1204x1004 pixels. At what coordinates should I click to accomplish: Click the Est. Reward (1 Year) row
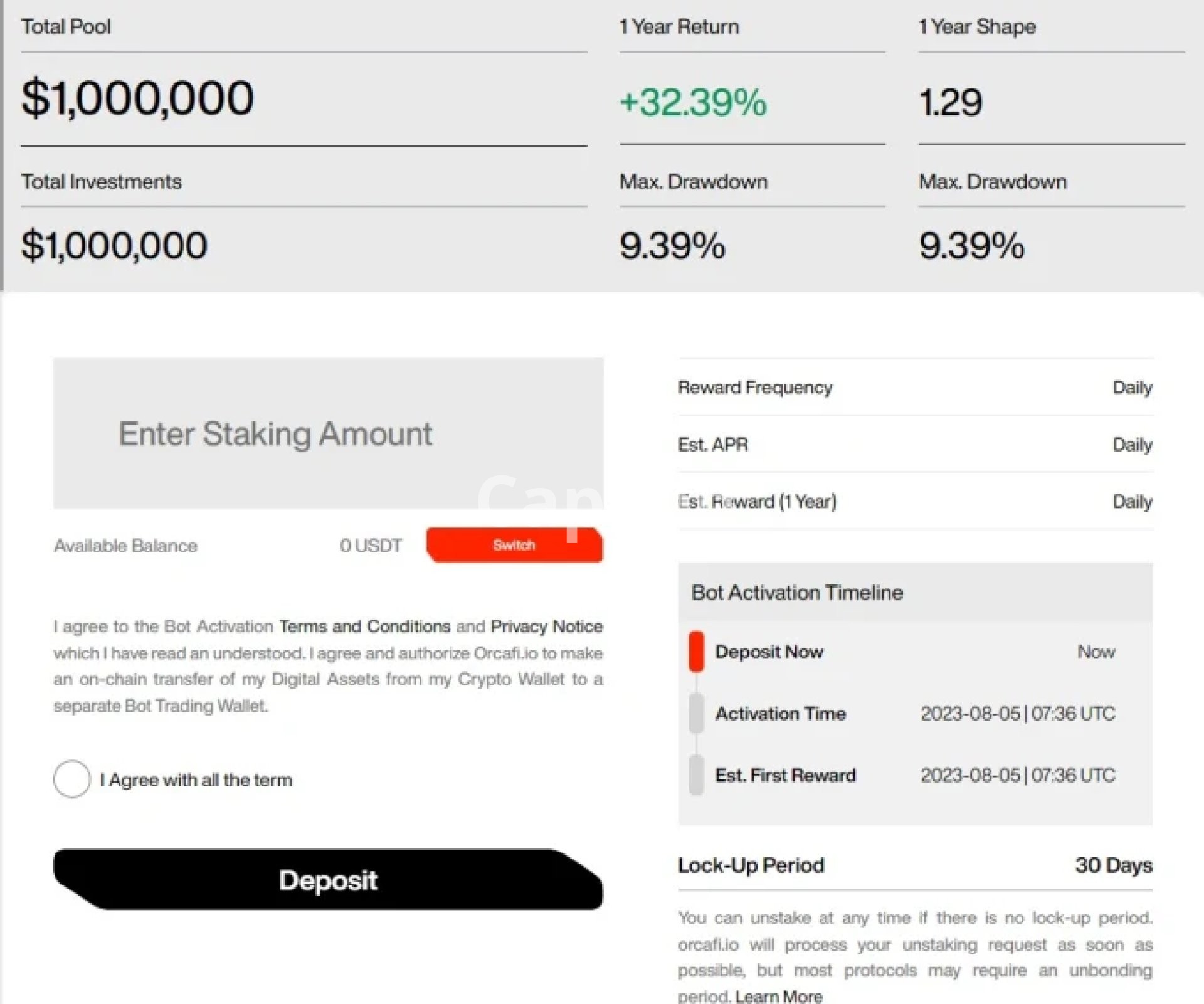pos(914,502)
